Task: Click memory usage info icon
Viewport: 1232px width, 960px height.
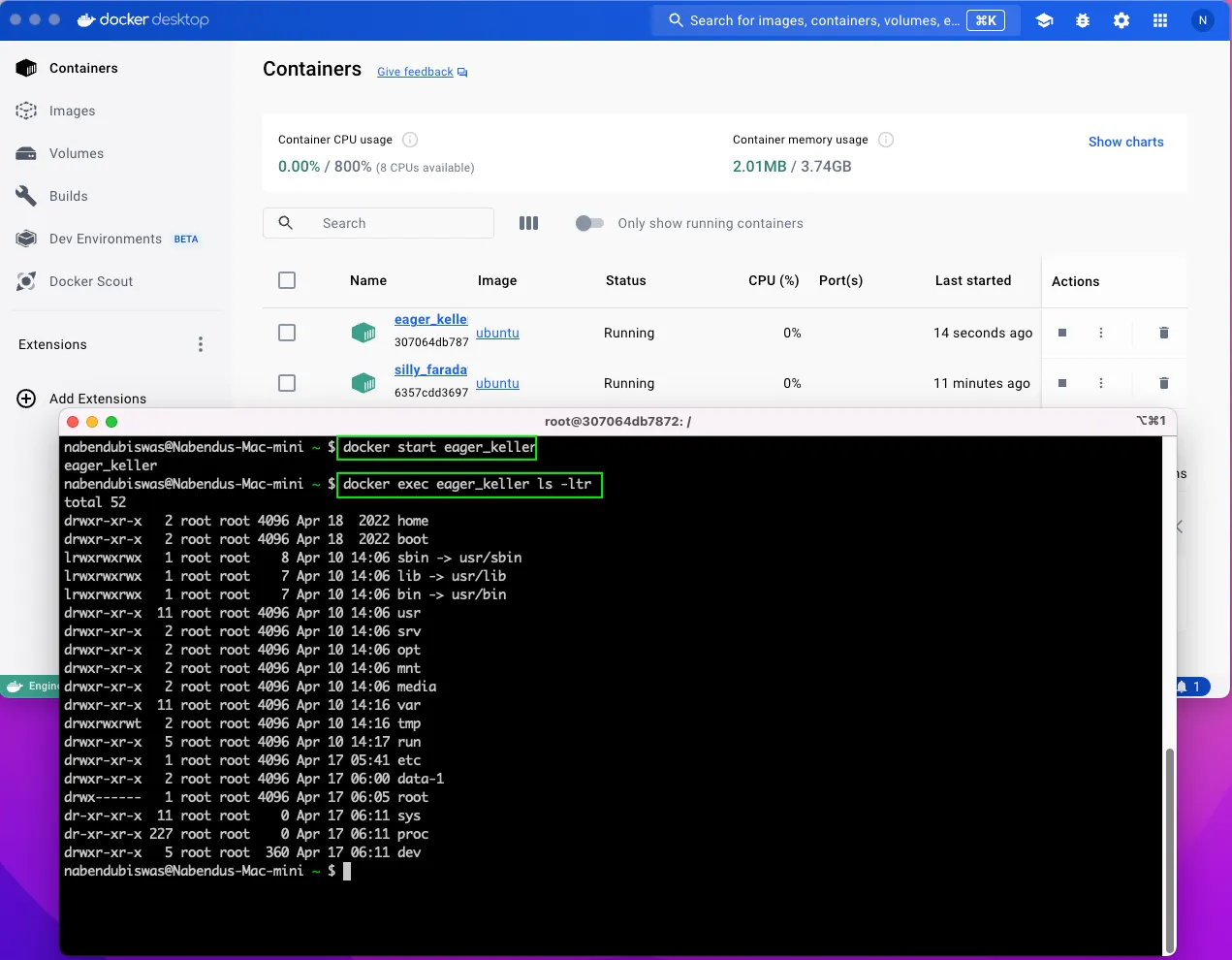Action: (886, 140)
